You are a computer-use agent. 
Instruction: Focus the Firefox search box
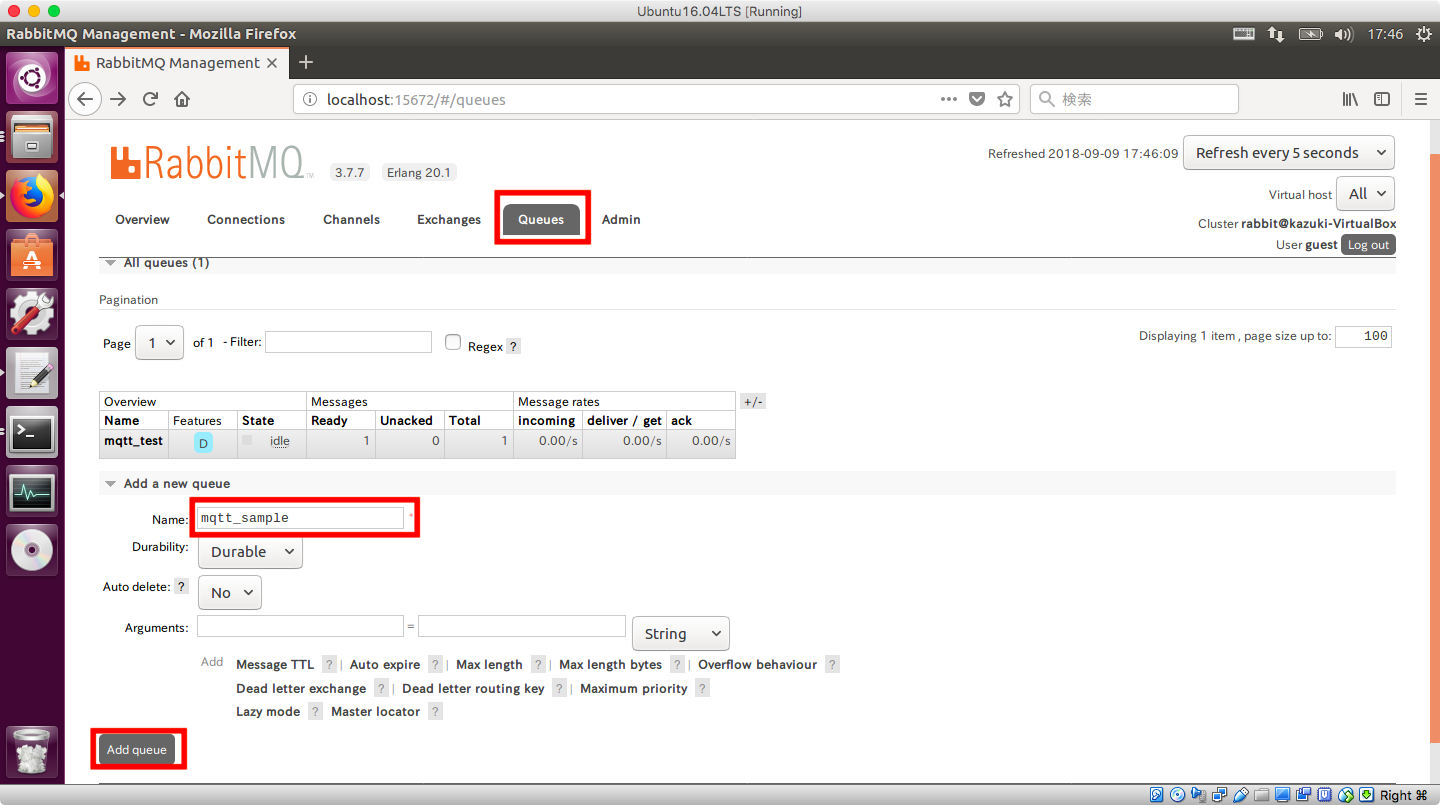click(1134, 99)
